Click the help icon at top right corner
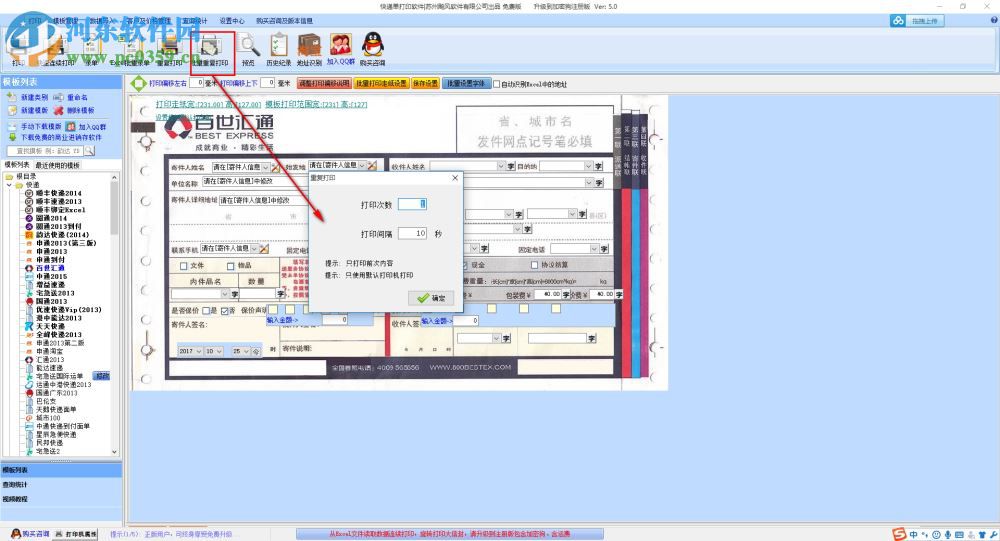Viewport: 1000px width, 541px height. tap(994, 20)
